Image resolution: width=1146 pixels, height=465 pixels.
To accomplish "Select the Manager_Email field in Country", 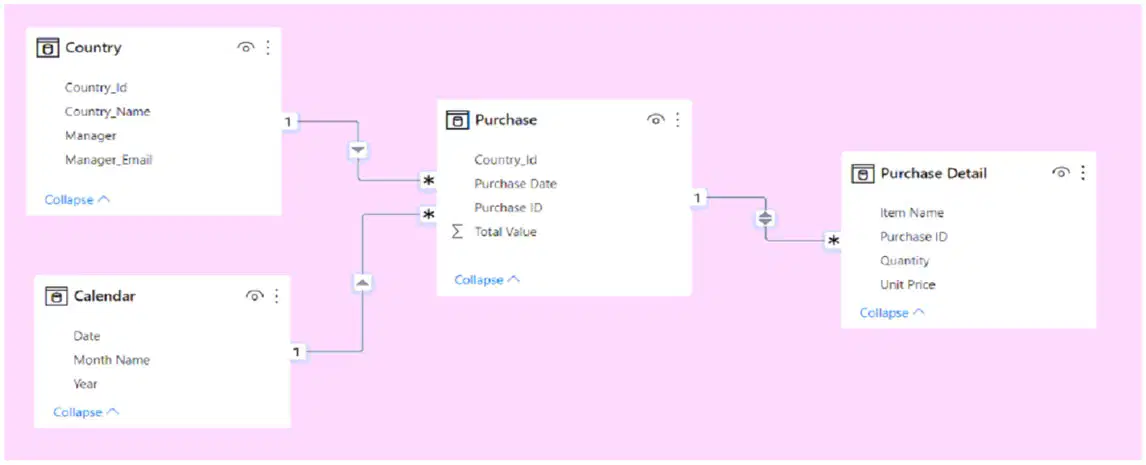I will (109, 160).
